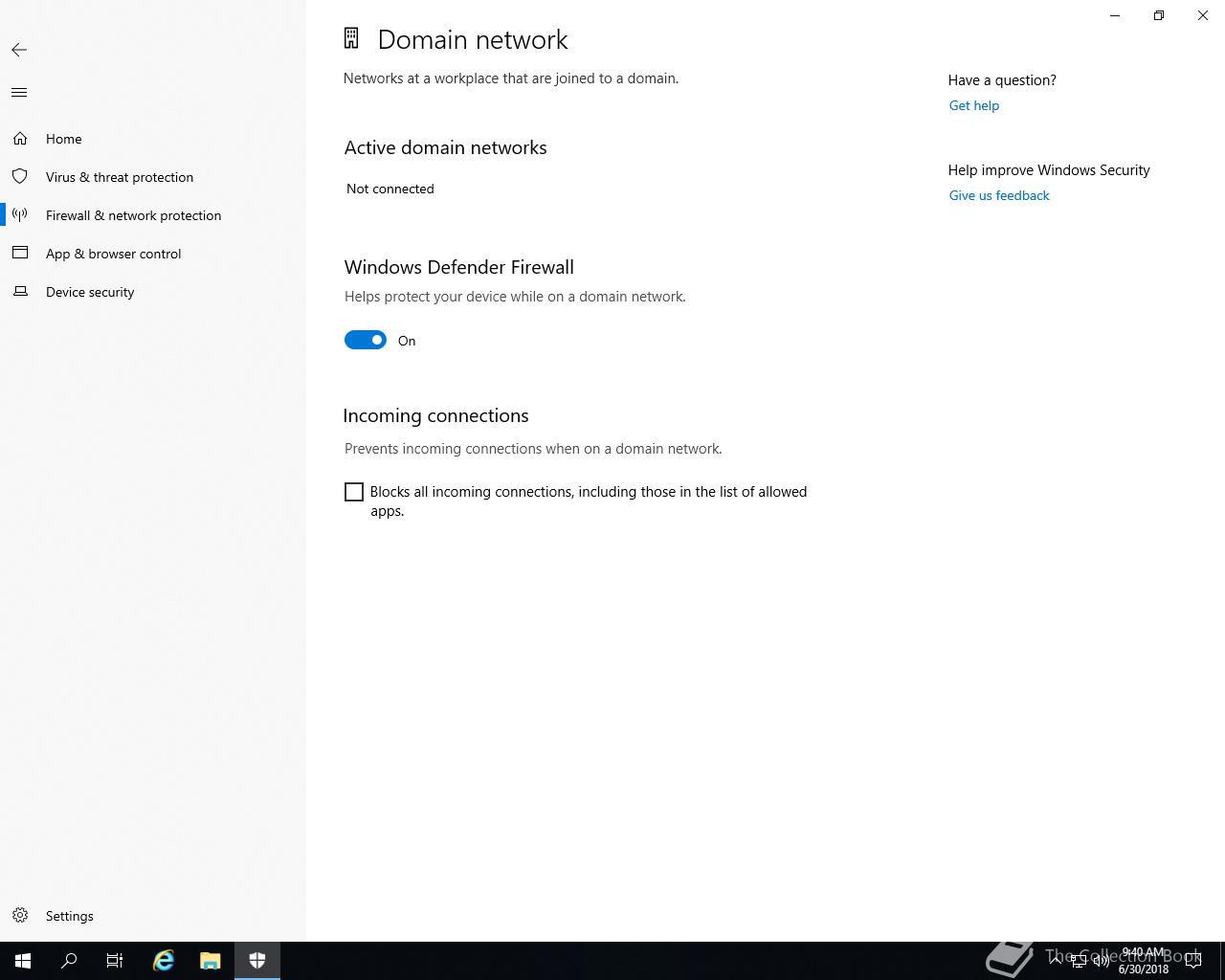Close the Windows Security window

(1203, 15)
